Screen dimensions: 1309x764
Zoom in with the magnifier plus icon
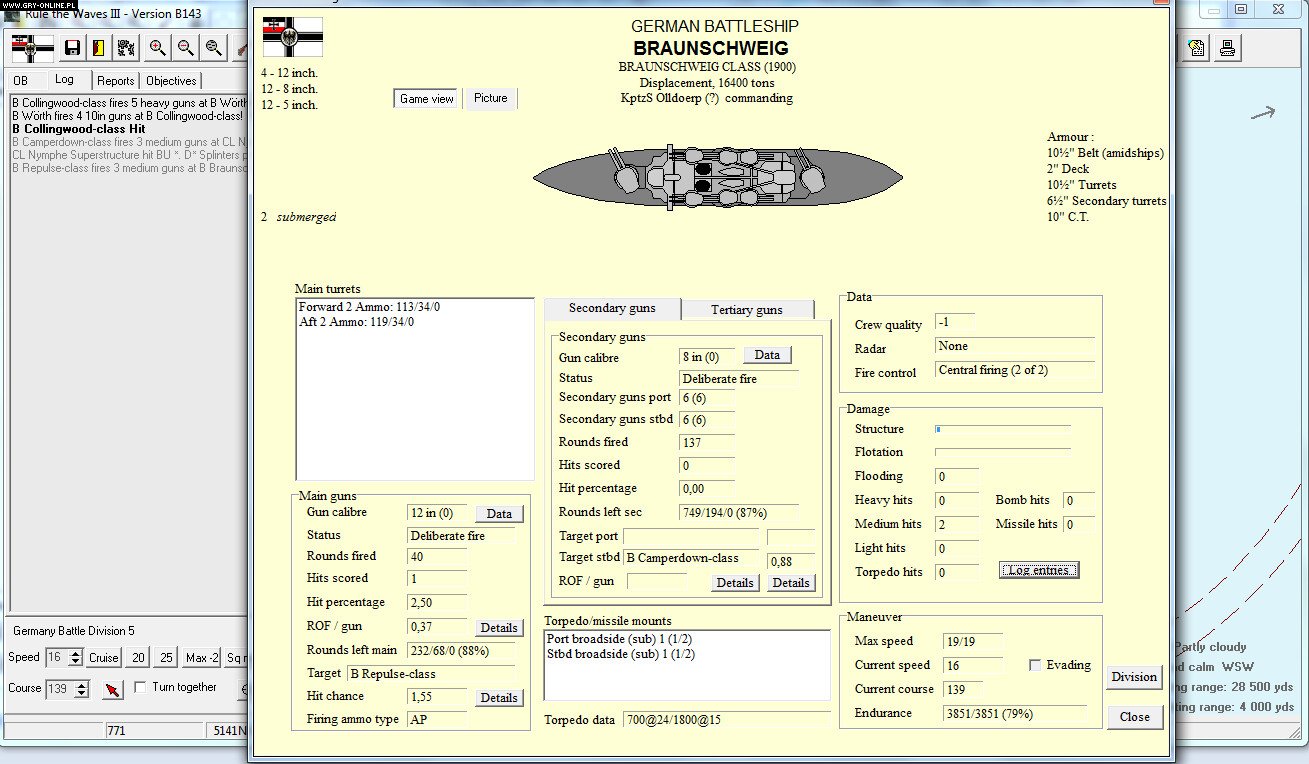[x=156, y=48]
